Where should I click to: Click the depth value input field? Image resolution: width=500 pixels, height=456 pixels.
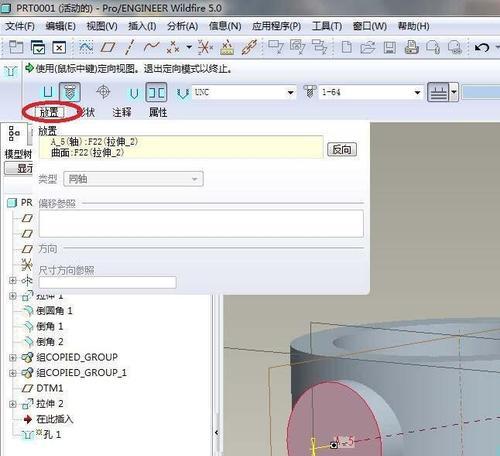click(x=481, y=92)
